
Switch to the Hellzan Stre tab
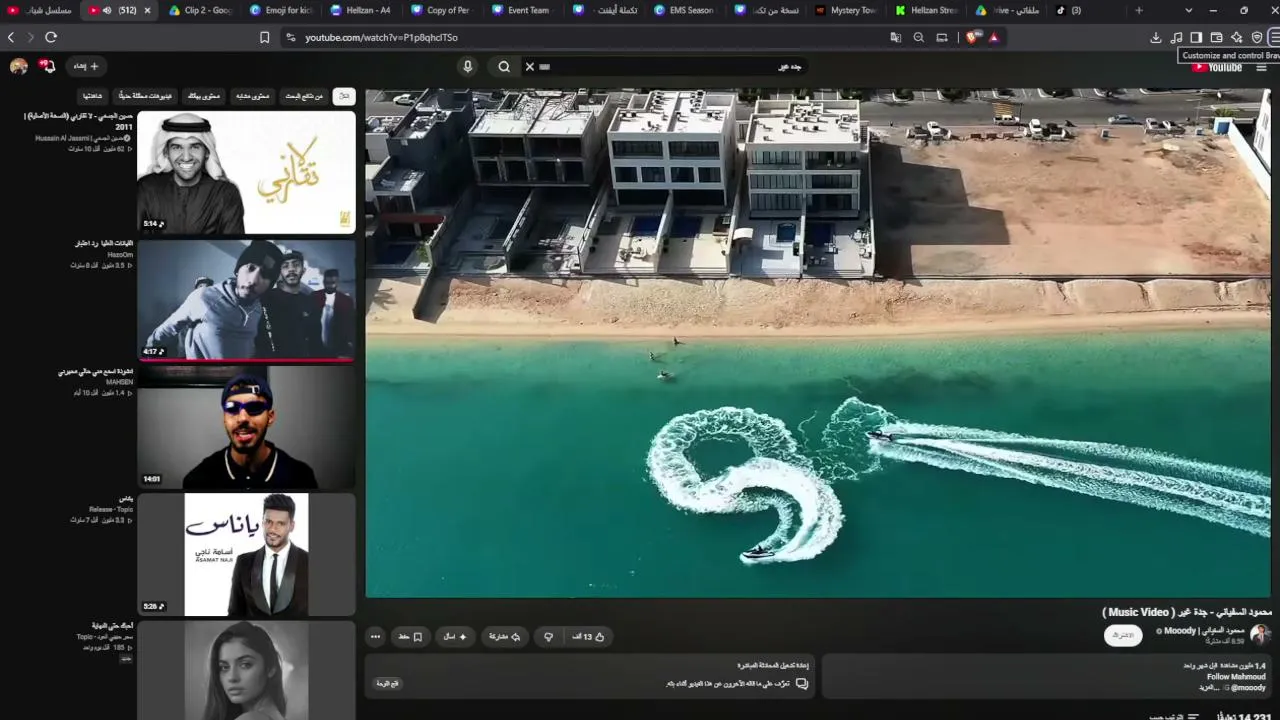(x=927, y=10)
